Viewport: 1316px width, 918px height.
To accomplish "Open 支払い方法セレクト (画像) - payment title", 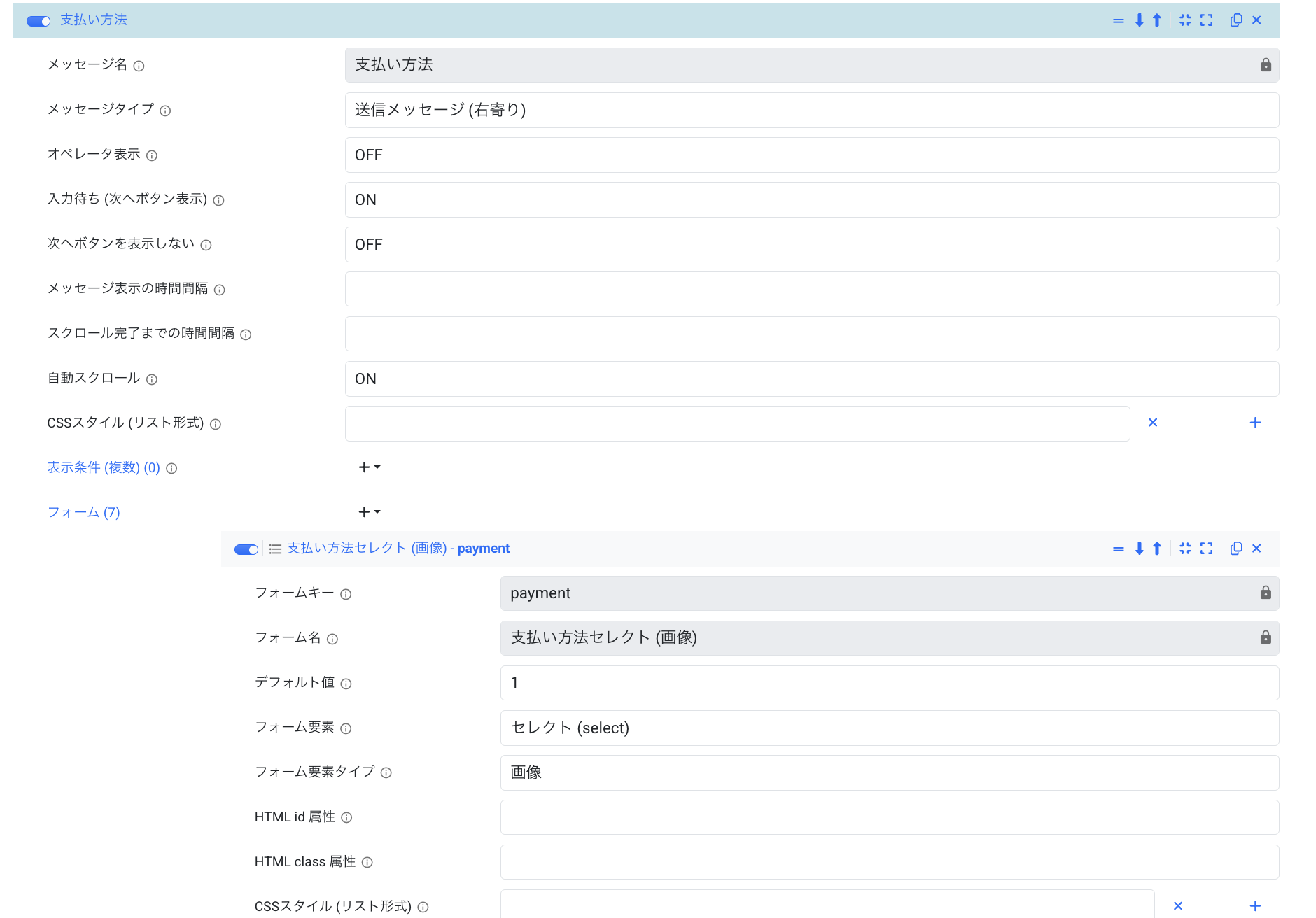I will 398,549.
